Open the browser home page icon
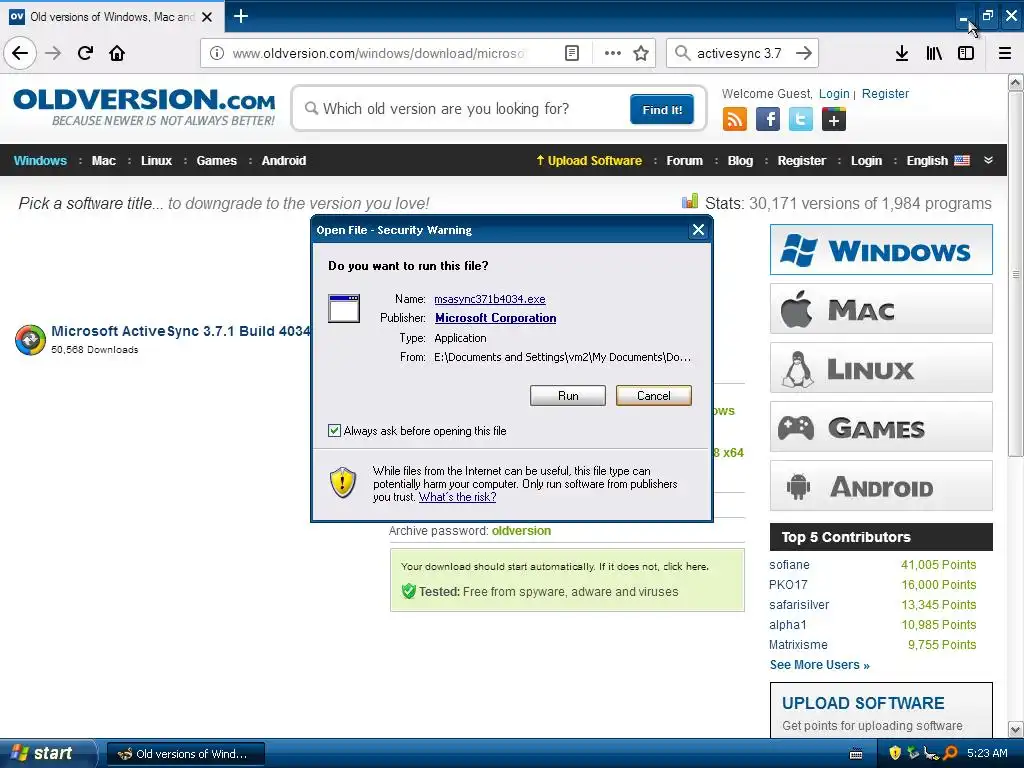This screenshot has width=1024, height=768. [117, 53]
